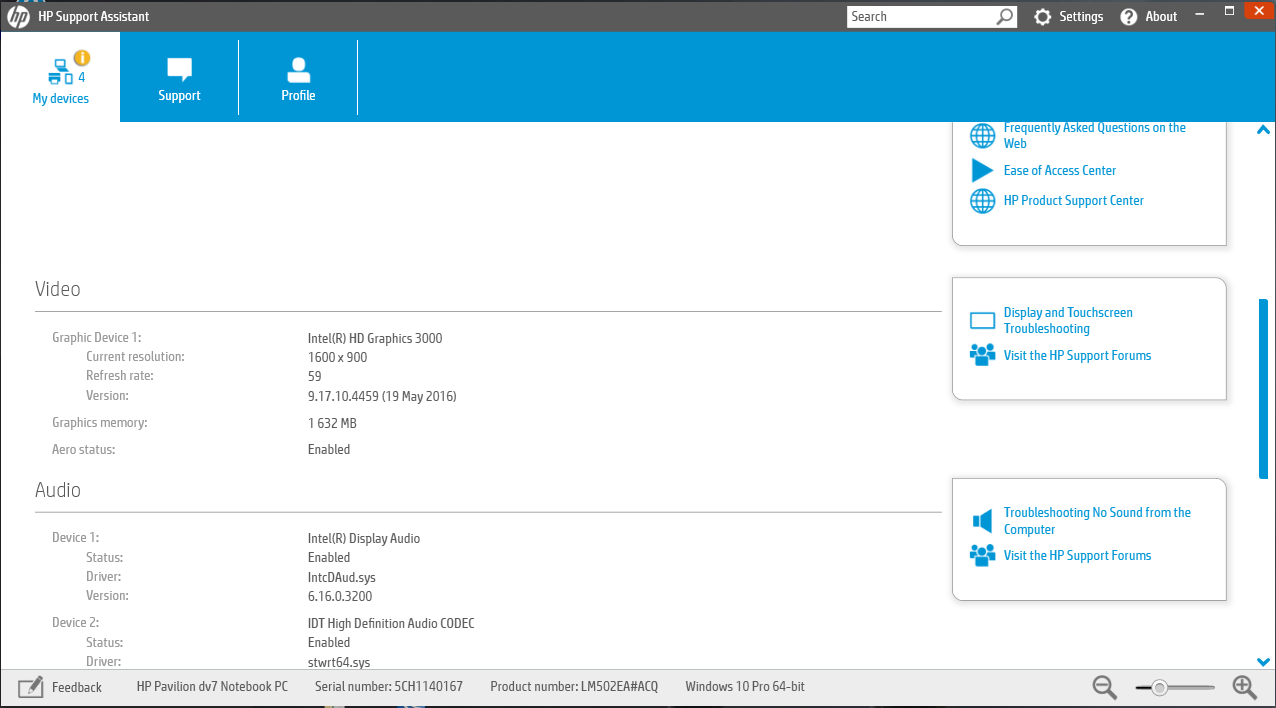Click the HP logo icon in title bar
Image resolution: width=1276 pixels, height=708 pixels.
18,16
